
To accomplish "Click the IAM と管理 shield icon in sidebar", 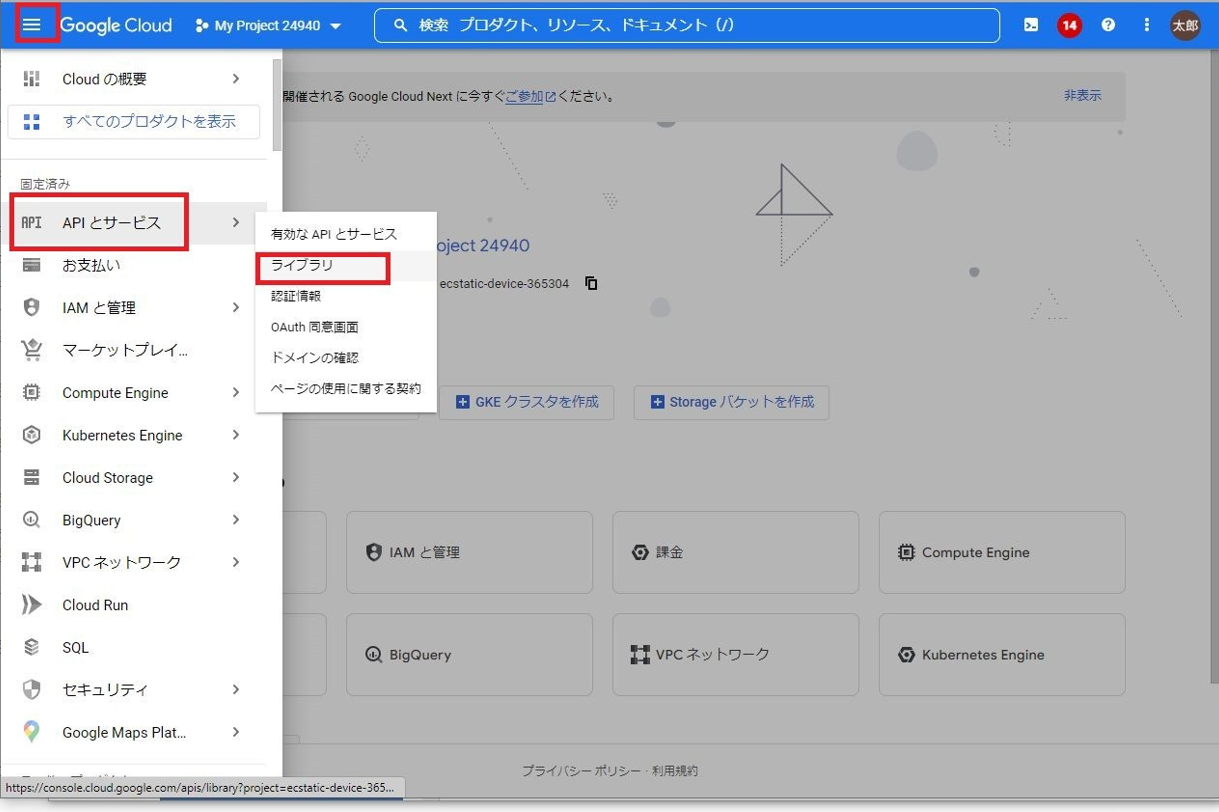I will pyautogui.click(x=32, y=308).
